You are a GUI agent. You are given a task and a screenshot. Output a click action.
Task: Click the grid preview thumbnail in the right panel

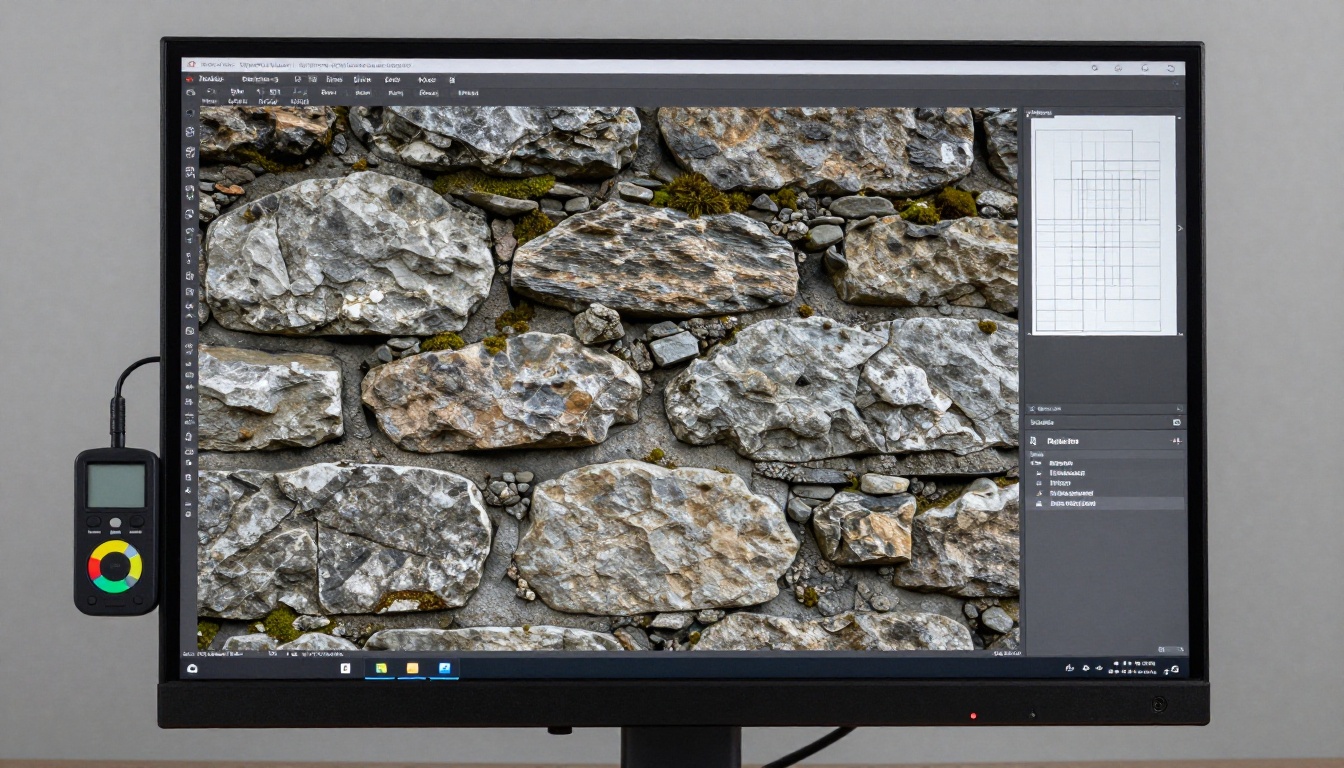(x=1104, y=225)
